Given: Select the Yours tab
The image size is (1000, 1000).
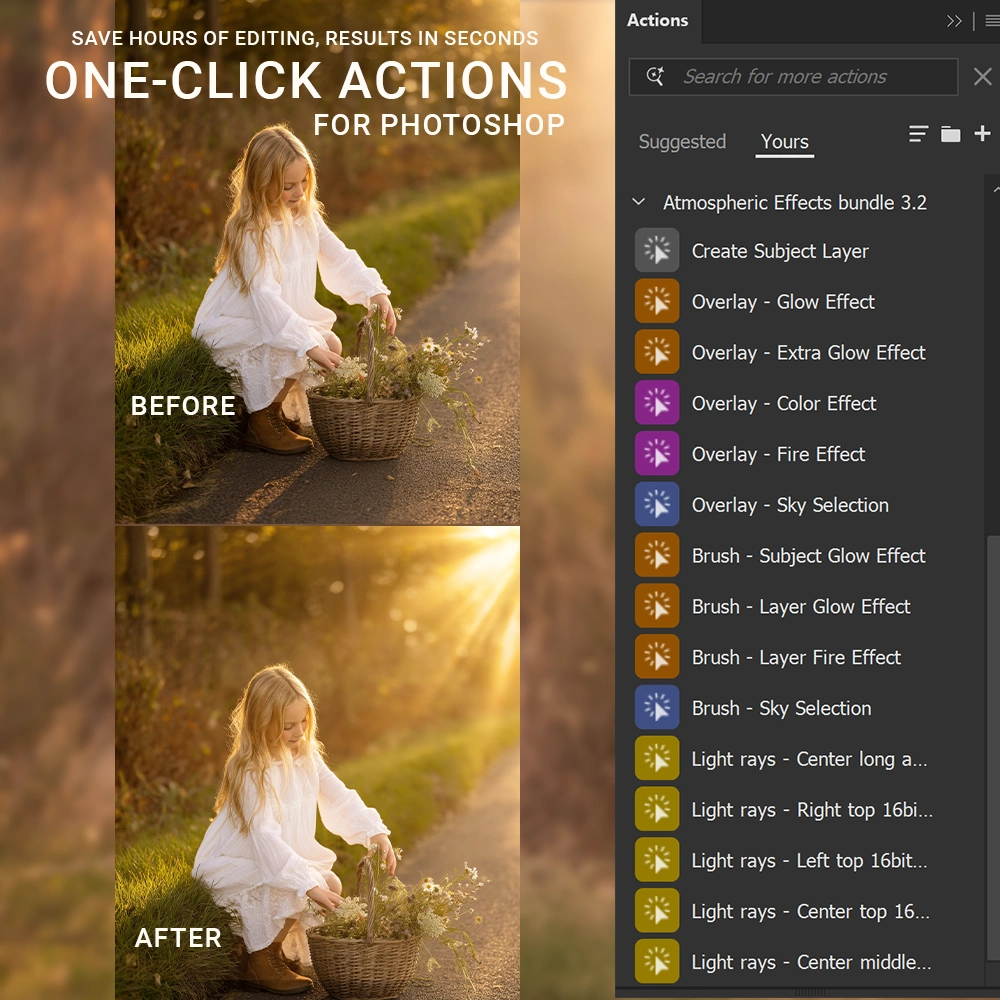Looking at the screenshot, I should click(x=784, y=142).
